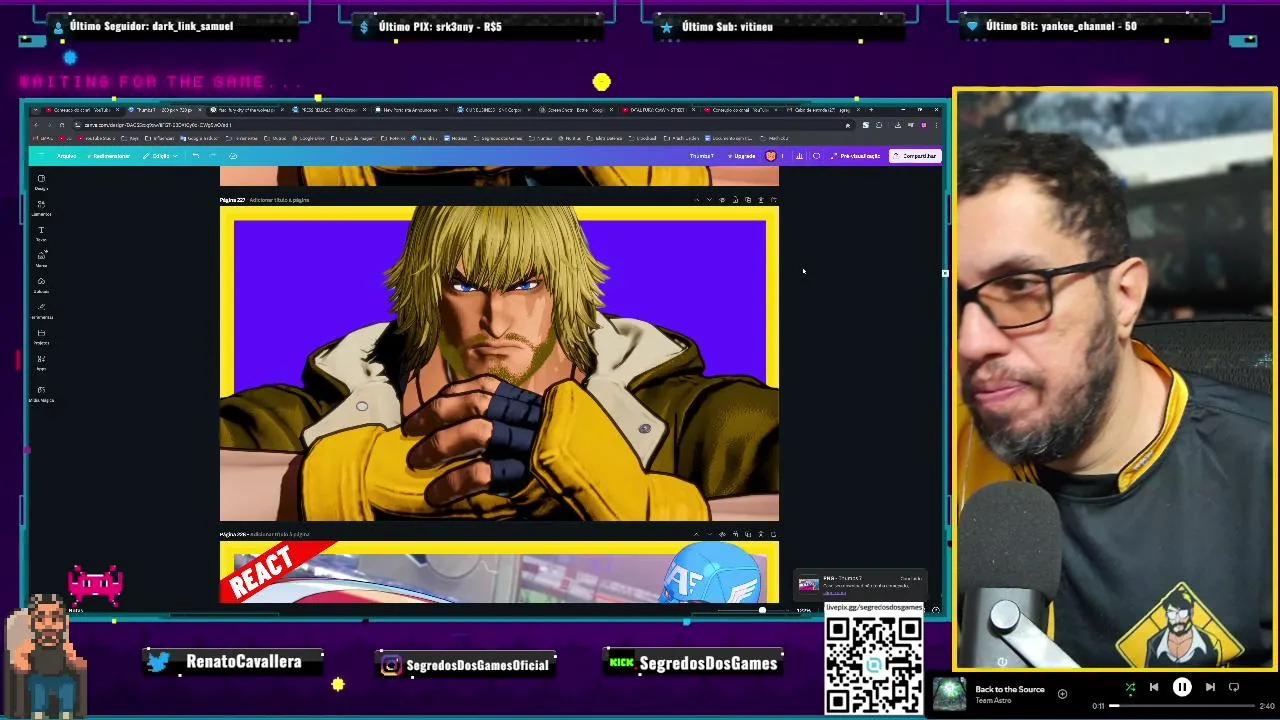Select the Ken character image on Página 227

[x=499, y=363]
